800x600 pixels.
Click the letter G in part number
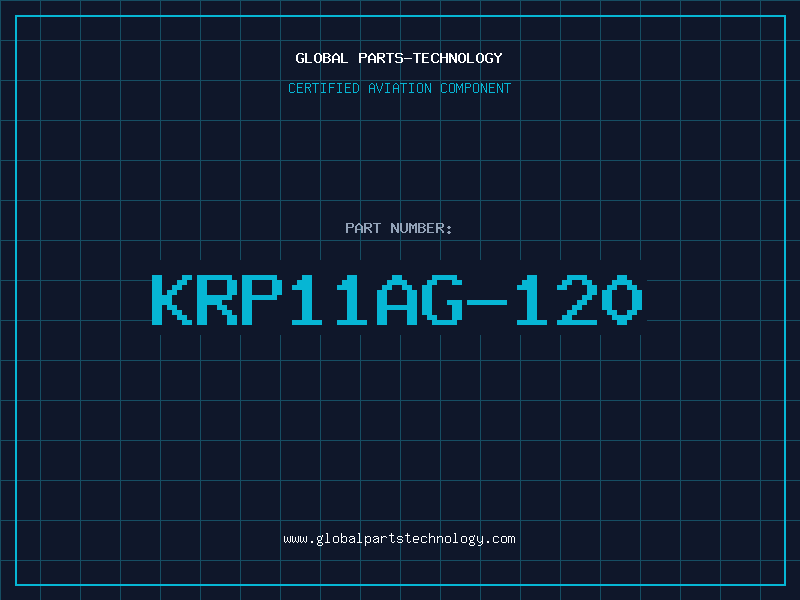pyautogui.click(x=442, y=299)
